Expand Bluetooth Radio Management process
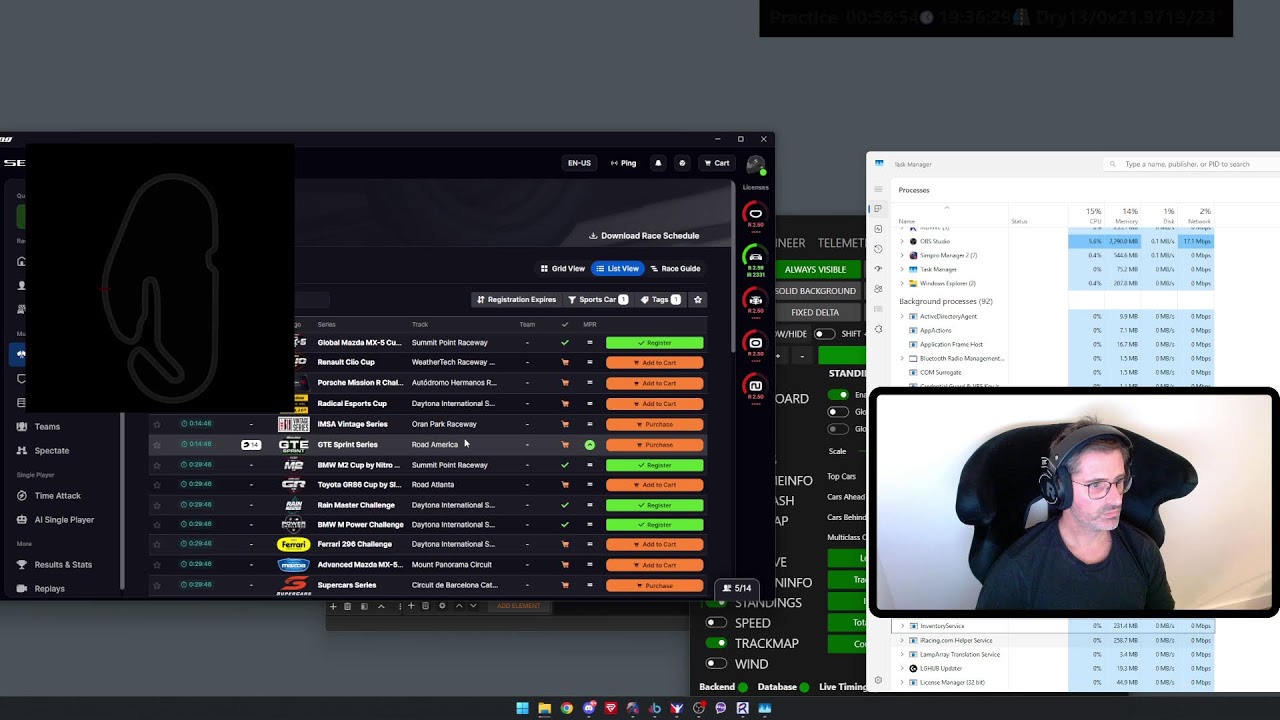The width and height of the screenshot is (1280, 720). (902, 358)
